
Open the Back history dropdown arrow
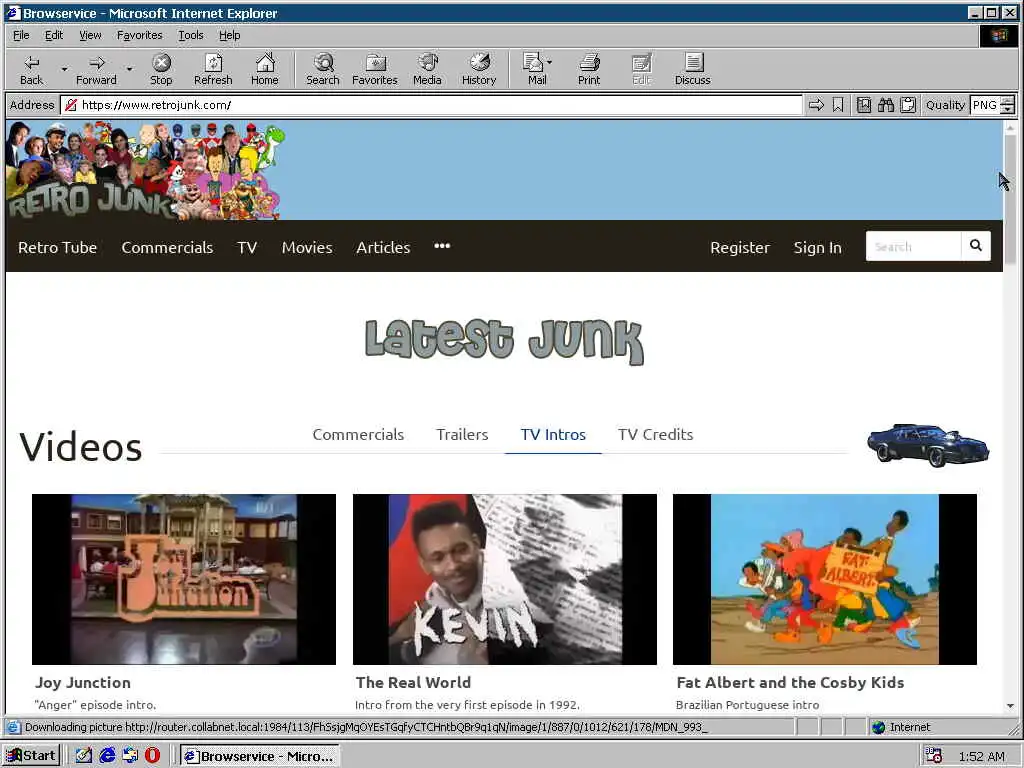pyautogui.click(x=64, y=69)
